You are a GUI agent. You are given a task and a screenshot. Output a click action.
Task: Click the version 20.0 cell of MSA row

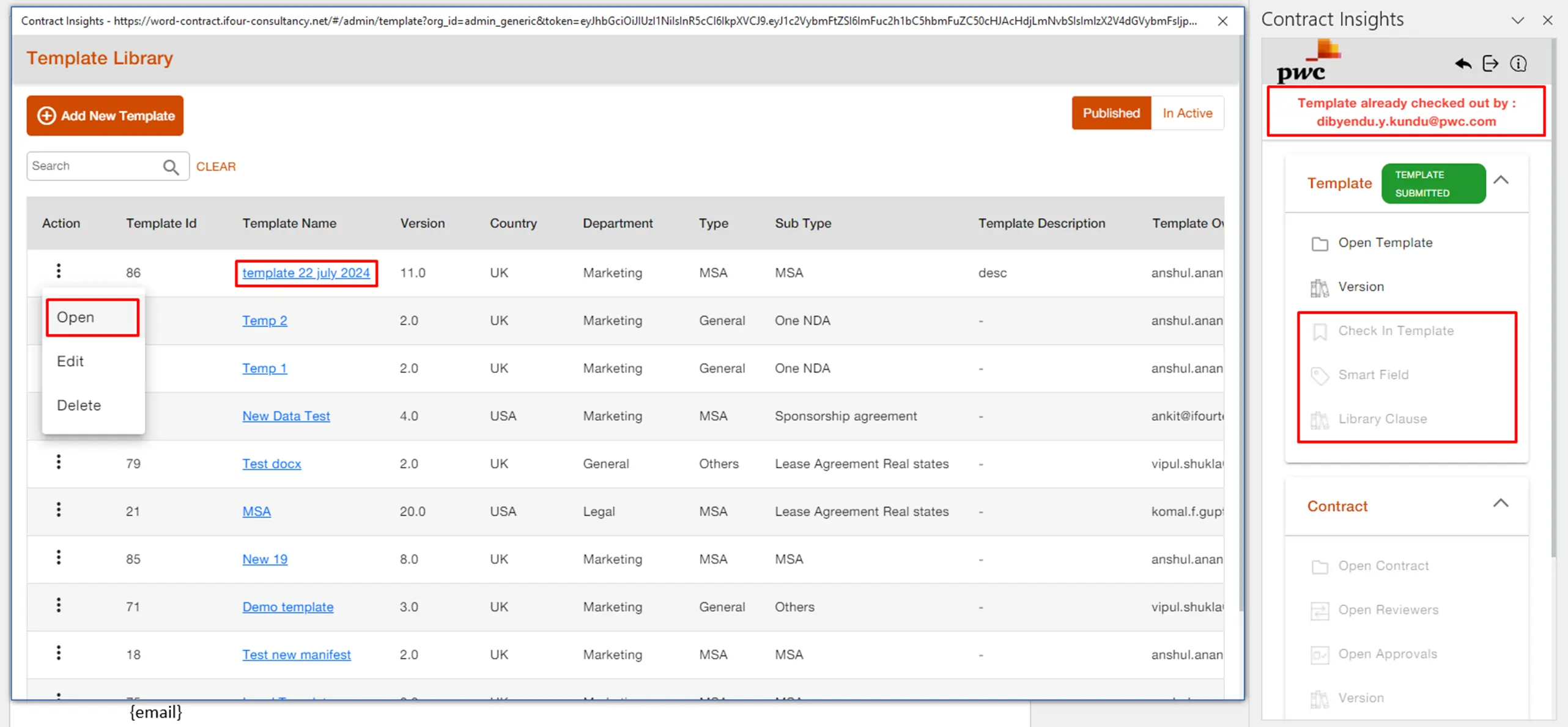[x=412, y=511]
